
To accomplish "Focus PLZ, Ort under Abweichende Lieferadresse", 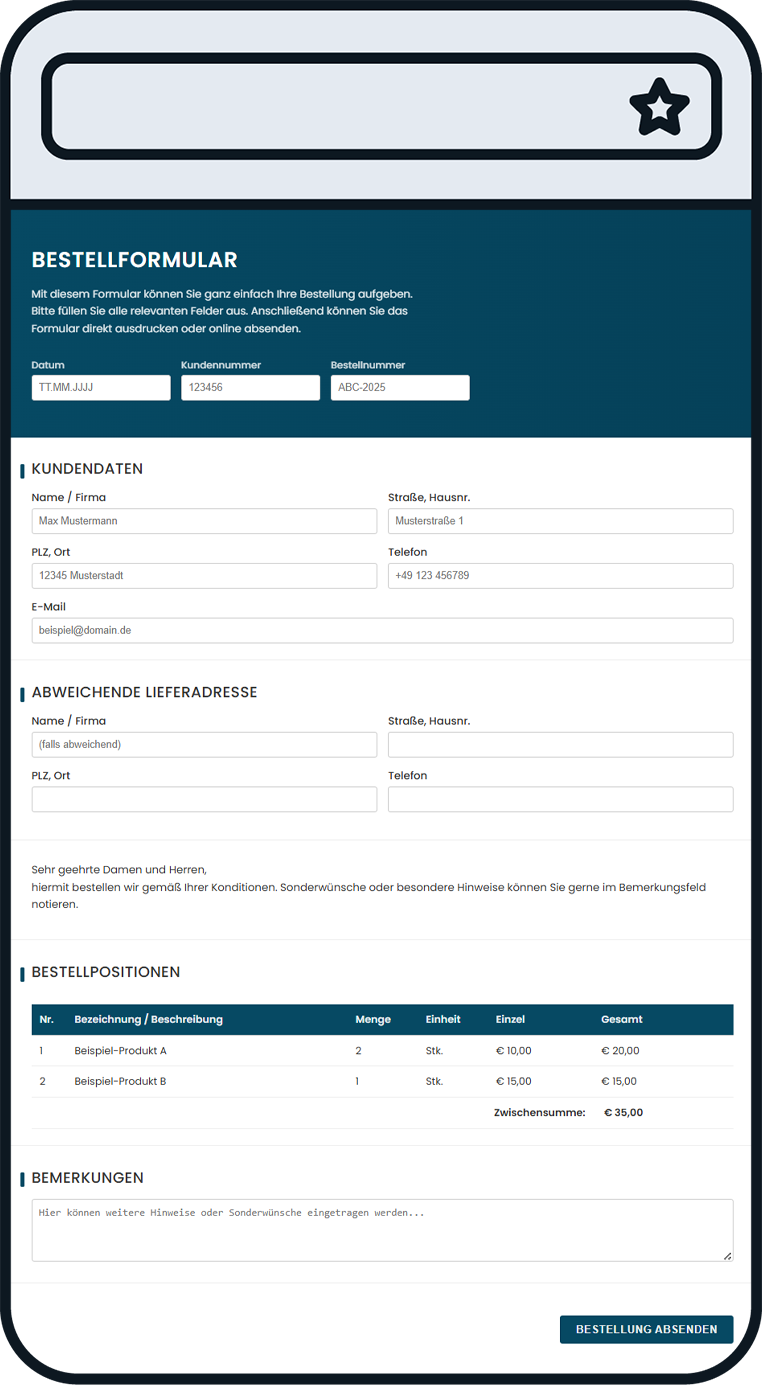I will [204, 799].
